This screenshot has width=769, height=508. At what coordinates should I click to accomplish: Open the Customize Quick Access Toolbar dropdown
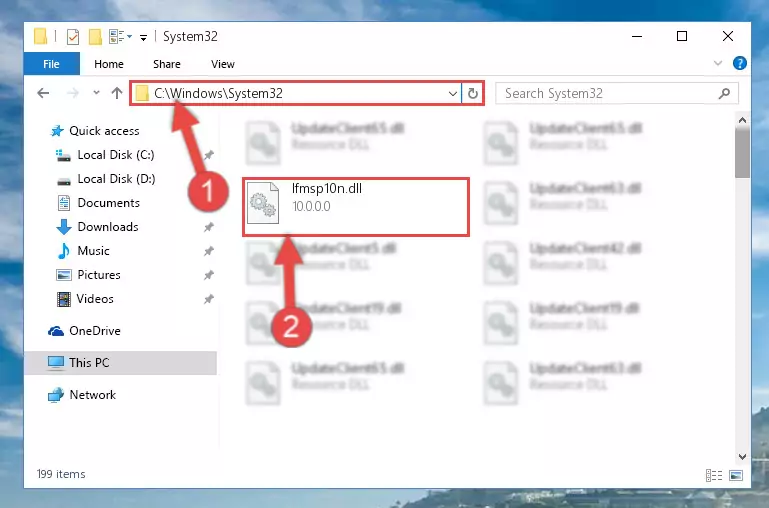click(x=143, y=37)
